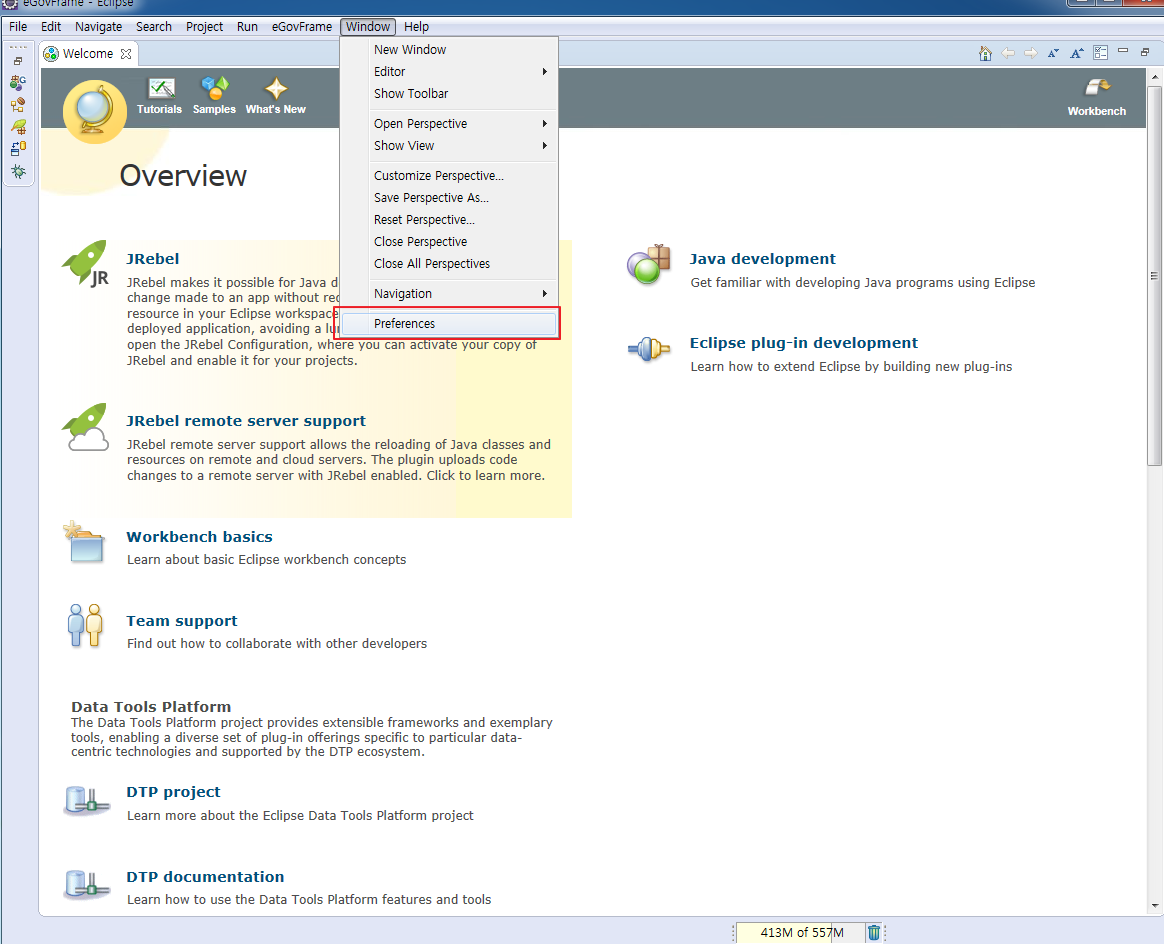1164x944 pixels.
Task: Open the Run menu
Action: click(247, 27)
